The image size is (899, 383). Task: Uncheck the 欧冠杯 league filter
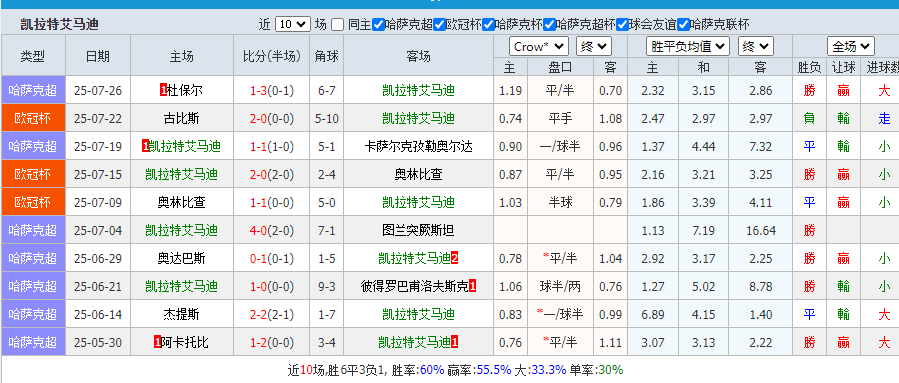[439, 25]
